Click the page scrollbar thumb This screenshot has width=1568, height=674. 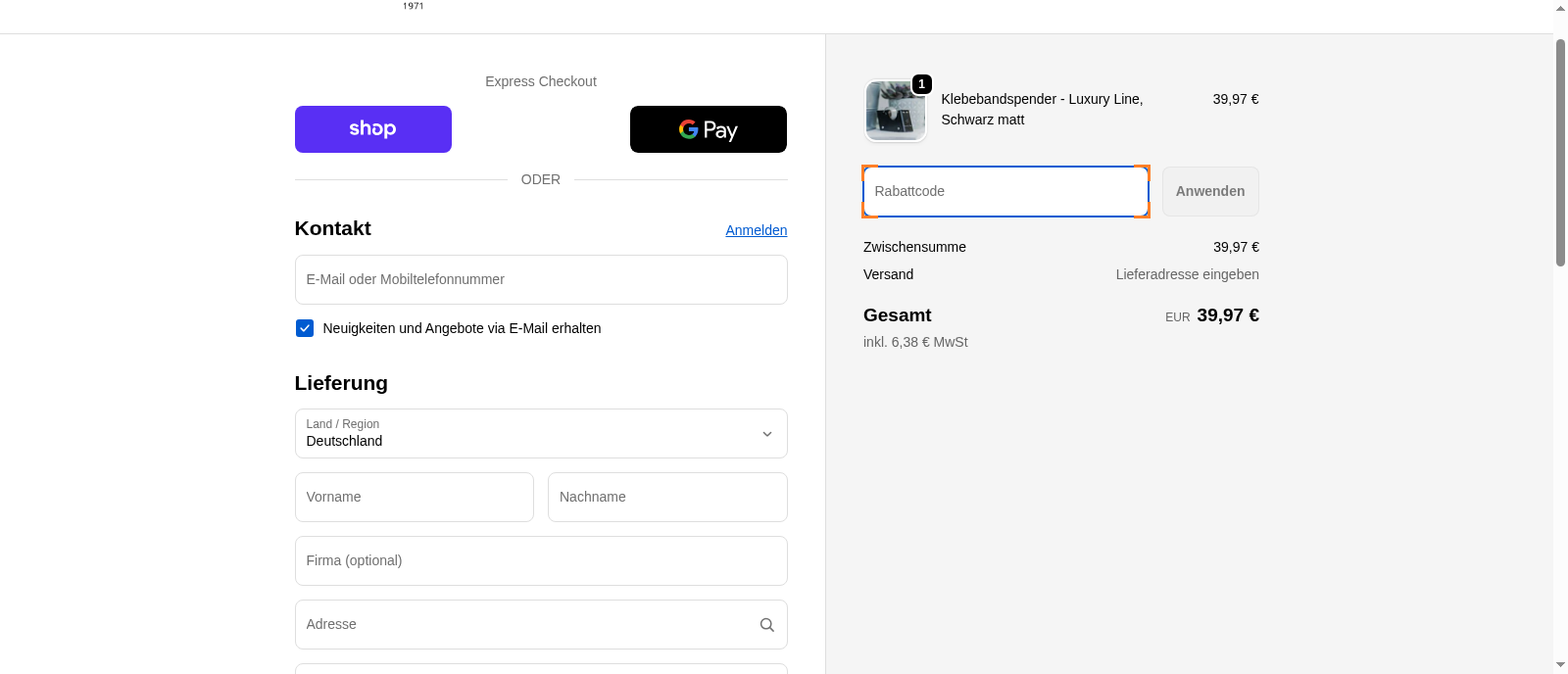1560,152
